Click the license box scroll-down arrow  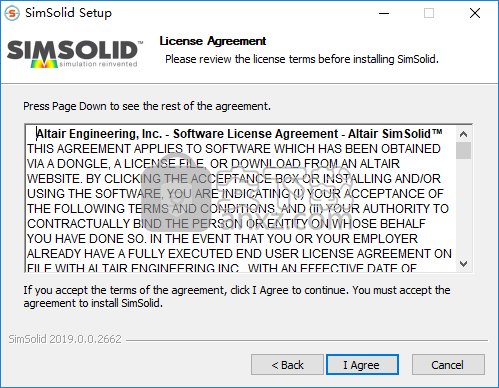click(x=463, y=264)
